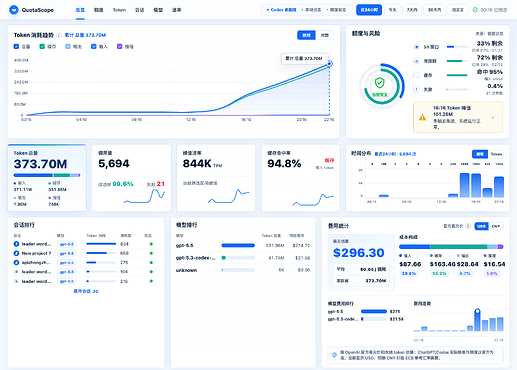This screenshot has width=517, height=370.
Task: Select the inactive white mode button in Token trend card
Action: click(325, 35)
